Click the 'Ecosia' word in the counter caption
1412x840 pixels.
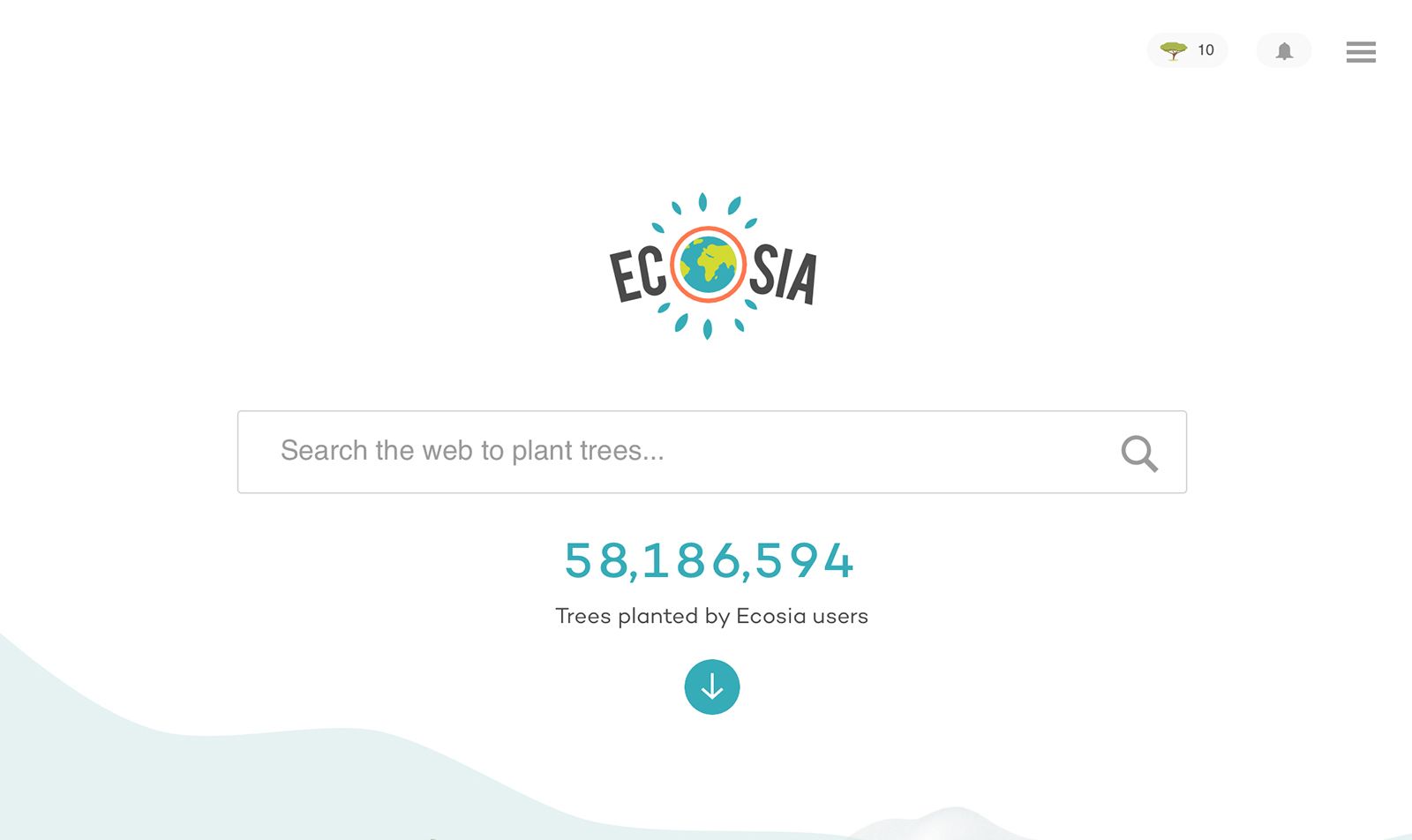pyautogui.click(x=771, y=616)
